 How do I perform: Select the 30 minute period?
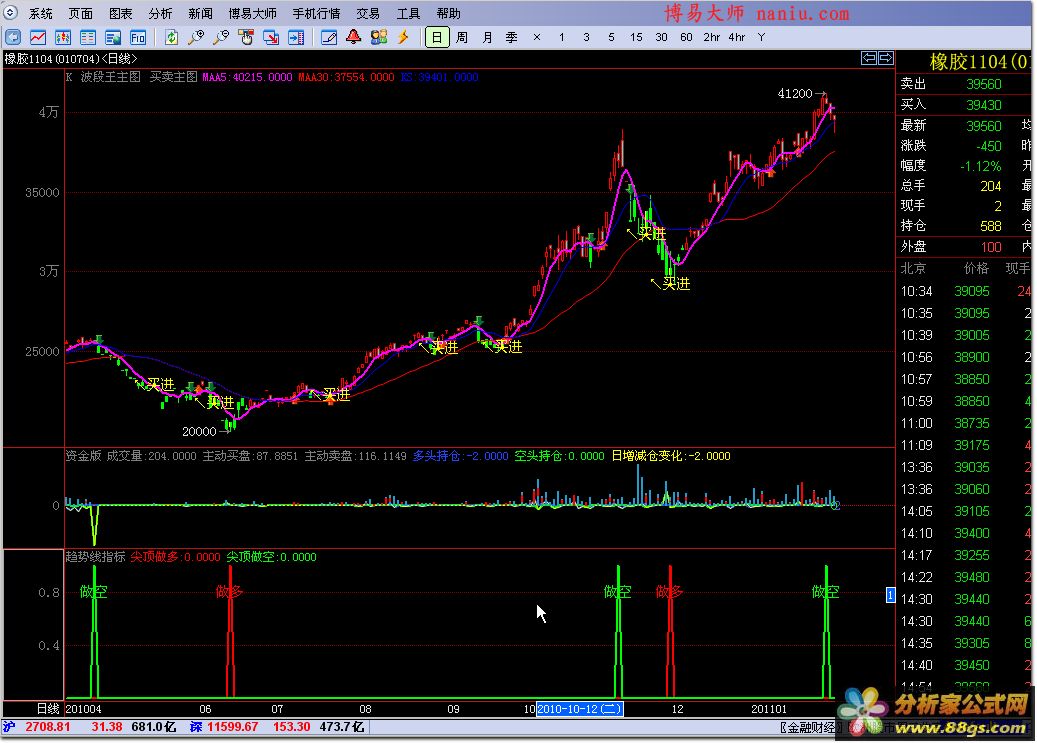[x=661, y=38]
